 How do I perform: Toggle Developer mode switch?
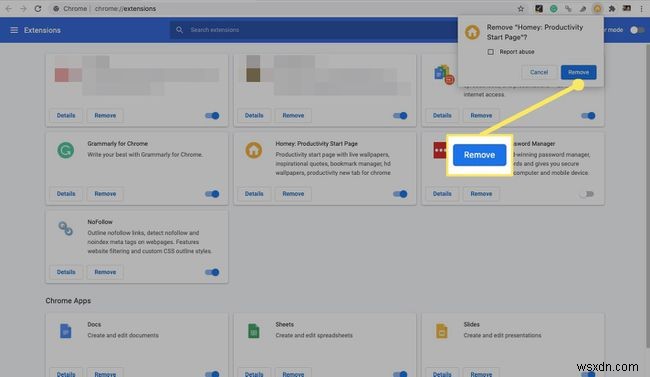[637, 30]
